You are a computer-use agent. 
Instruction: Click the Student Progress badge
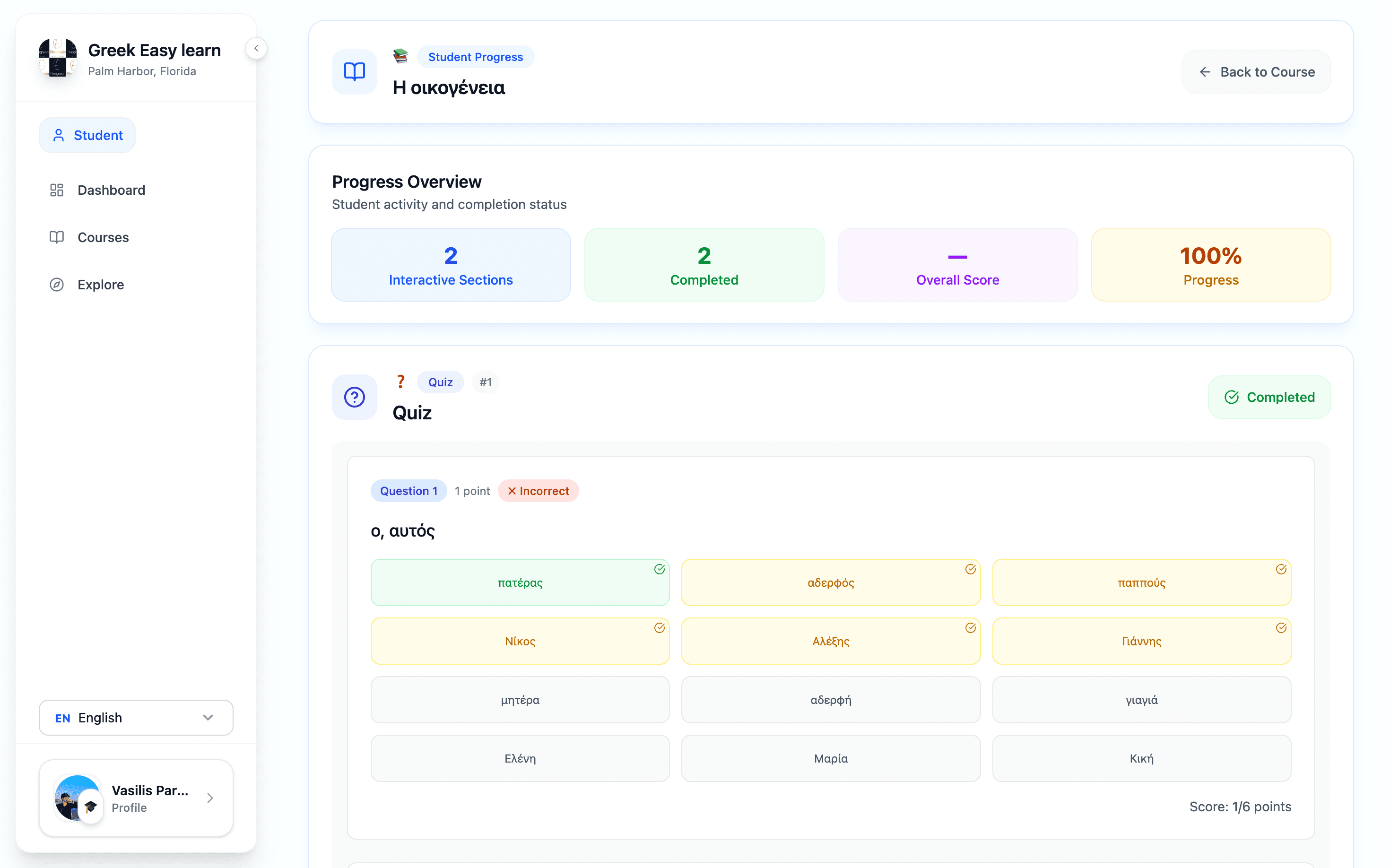476,57
